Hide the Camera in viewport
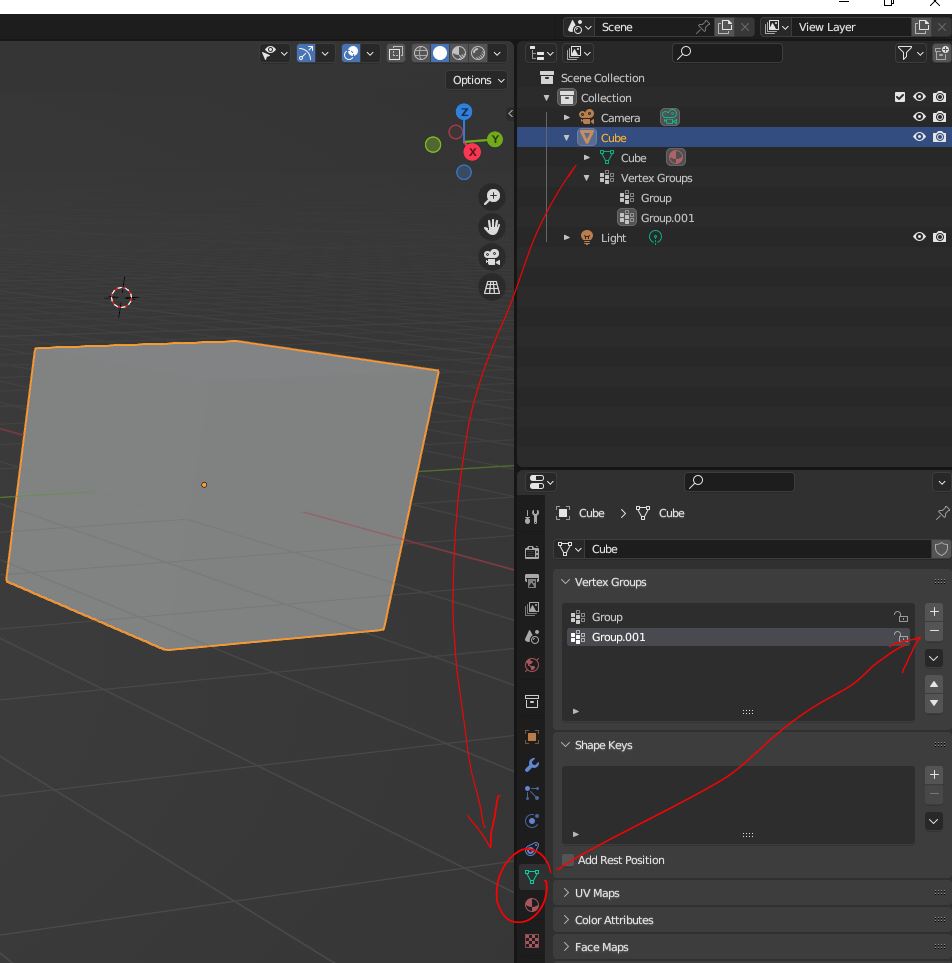Image resolution: width=952 pixels, height=963 pixels. pos(919,117)
